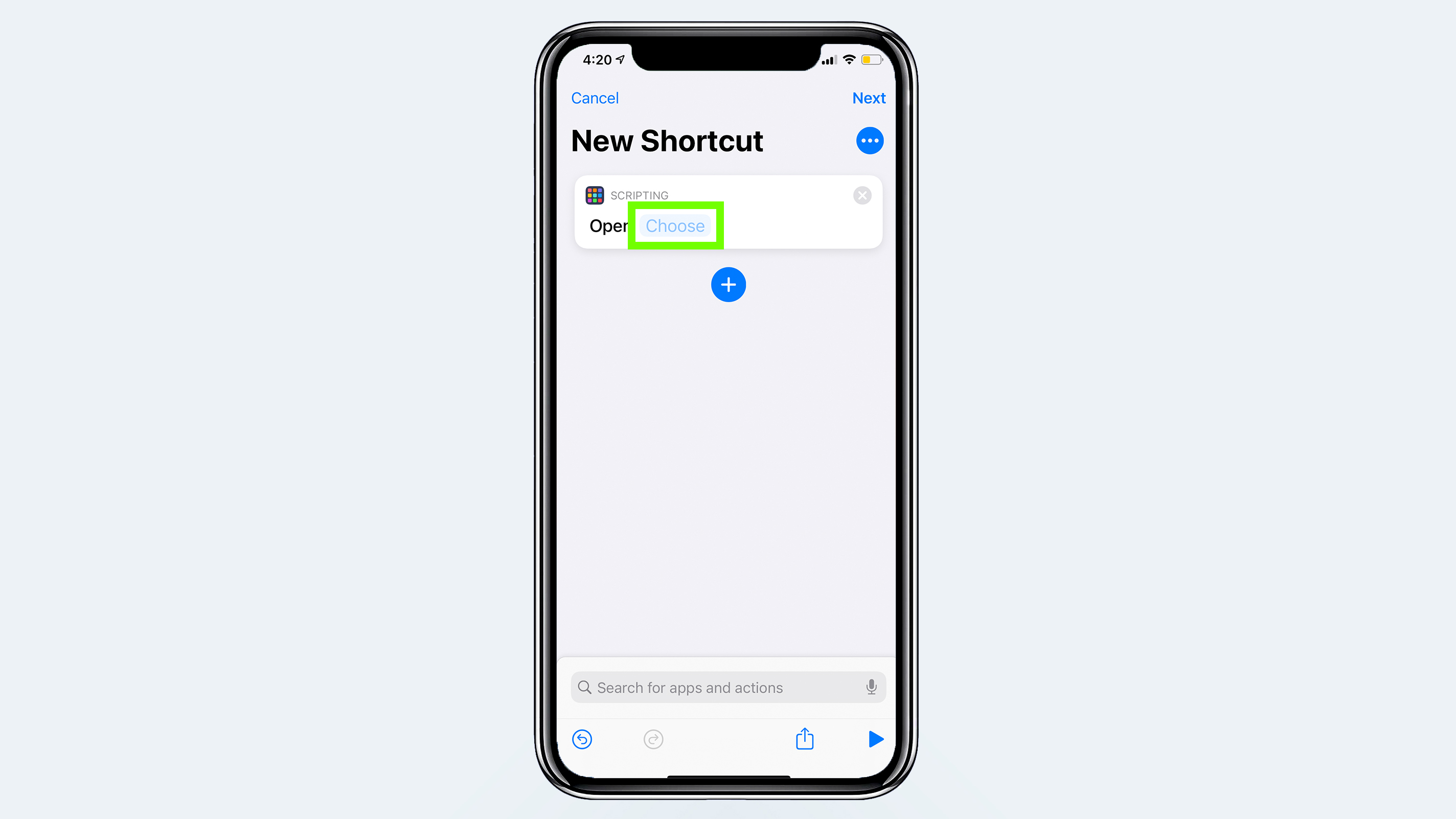Tap the share icon at bottom bar

click(x=805, y=738)
